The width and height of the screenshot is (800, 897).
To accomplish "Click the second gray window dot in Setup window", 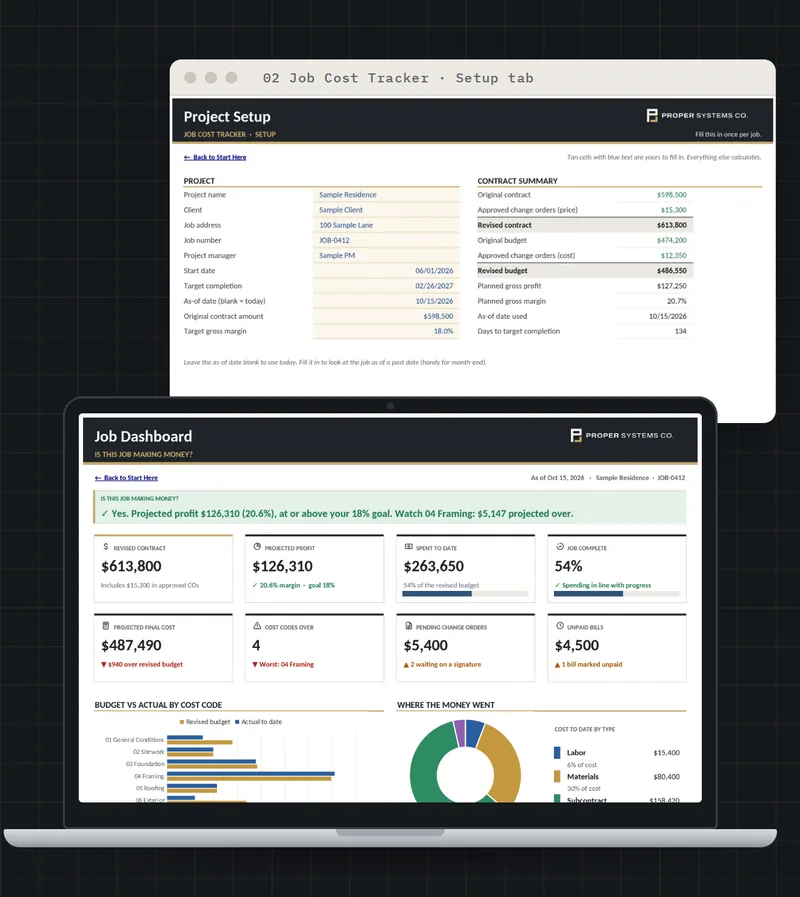I will tap(211, 78).
